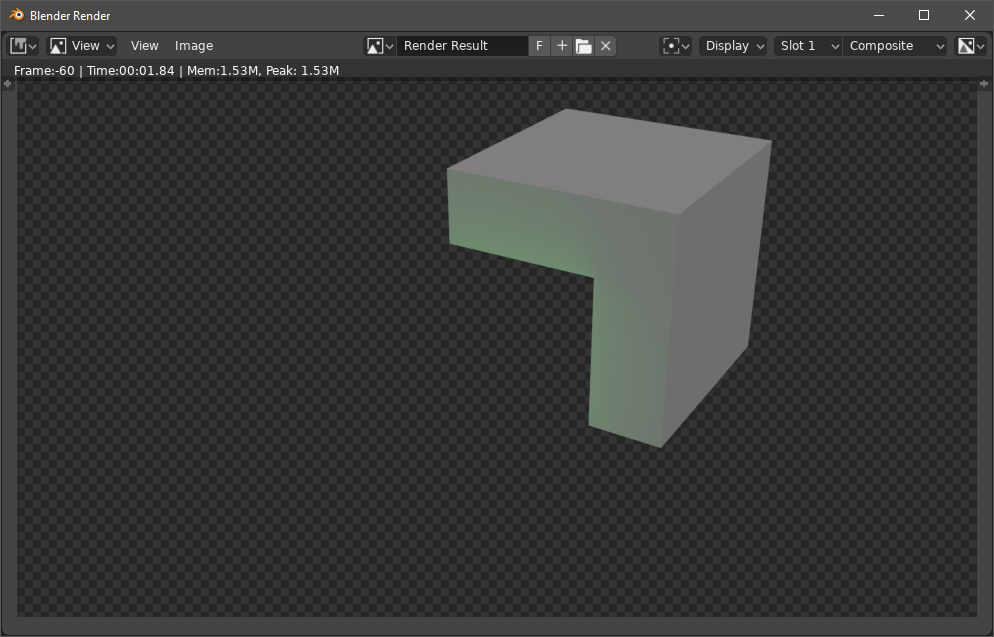
Task: Open an image with the folder icon
Action: tap(583, 45)
